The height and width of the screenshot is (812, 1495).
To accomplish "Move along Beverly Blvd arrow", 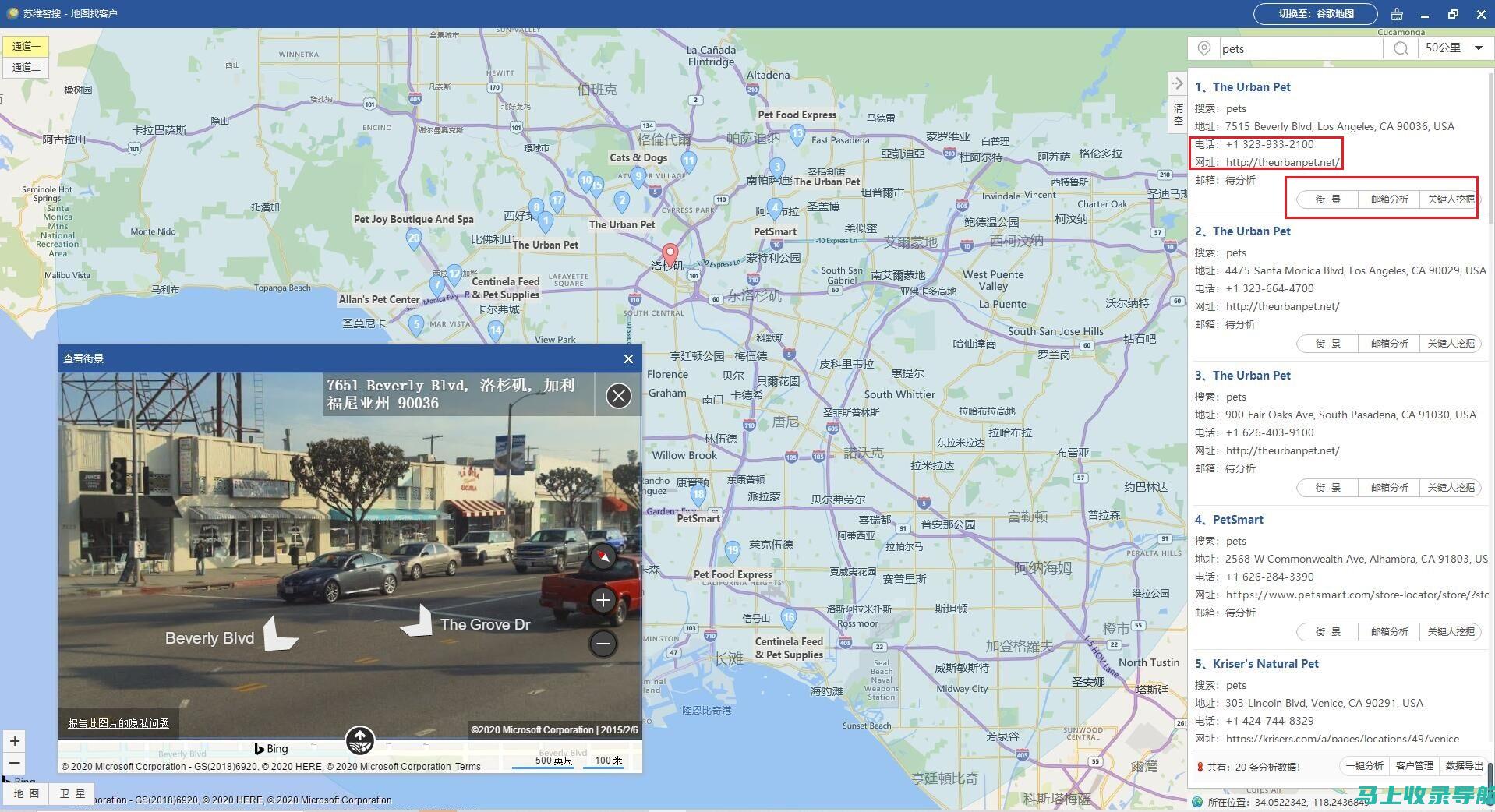I will (278, 634).
